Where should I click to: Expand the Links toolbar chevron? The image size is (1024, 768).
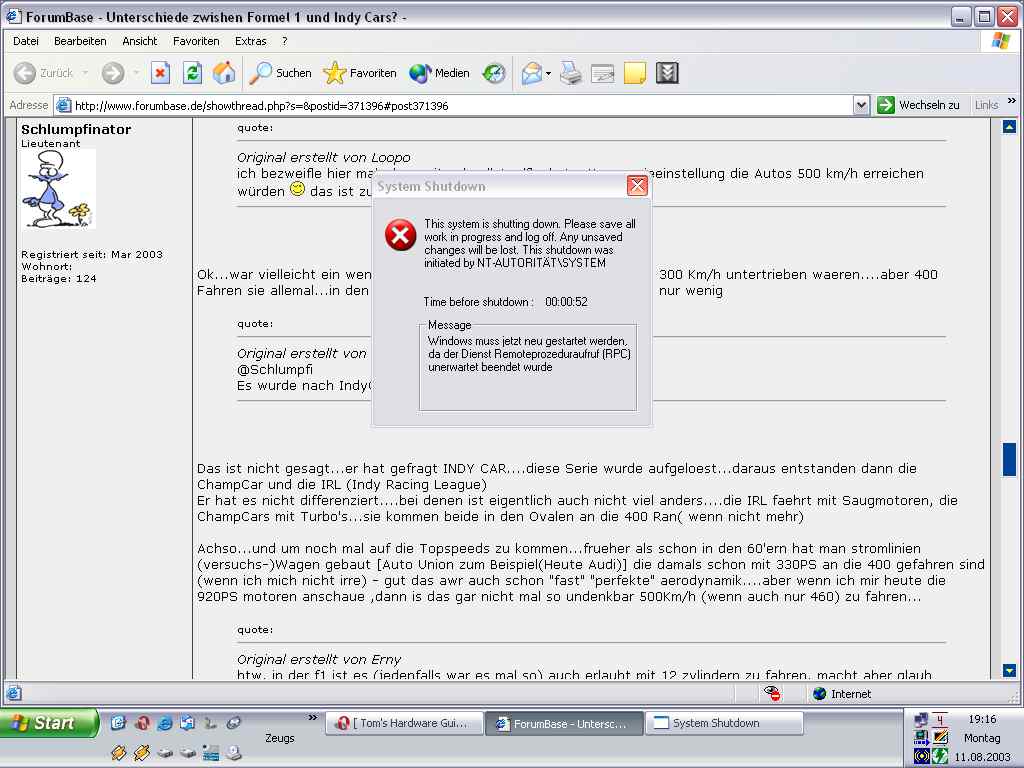pyautogui.click(x=1012, y=101)
